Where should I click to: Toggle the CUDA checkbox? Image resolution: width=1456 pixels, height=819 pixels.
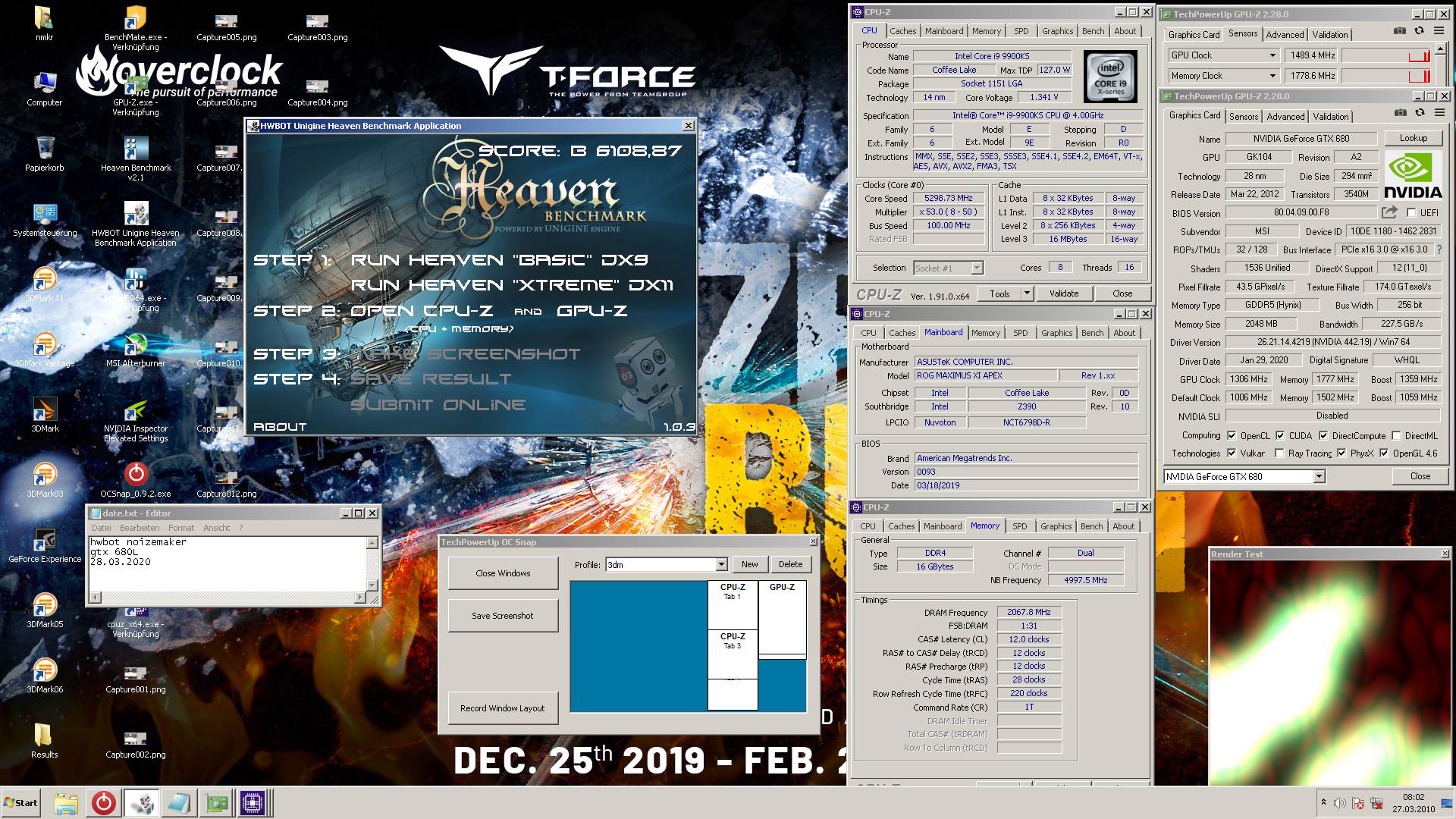click(1280, 435)
